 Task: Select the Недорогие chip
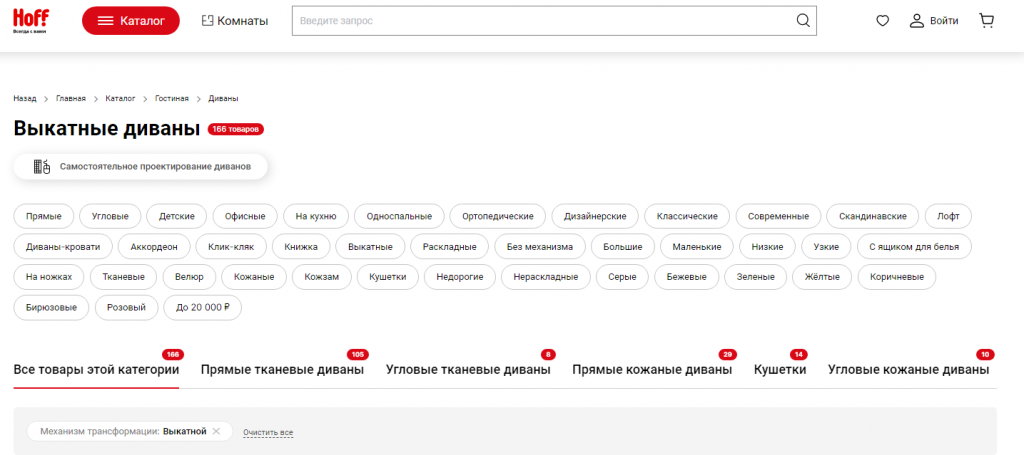click(x=460, y=277)
